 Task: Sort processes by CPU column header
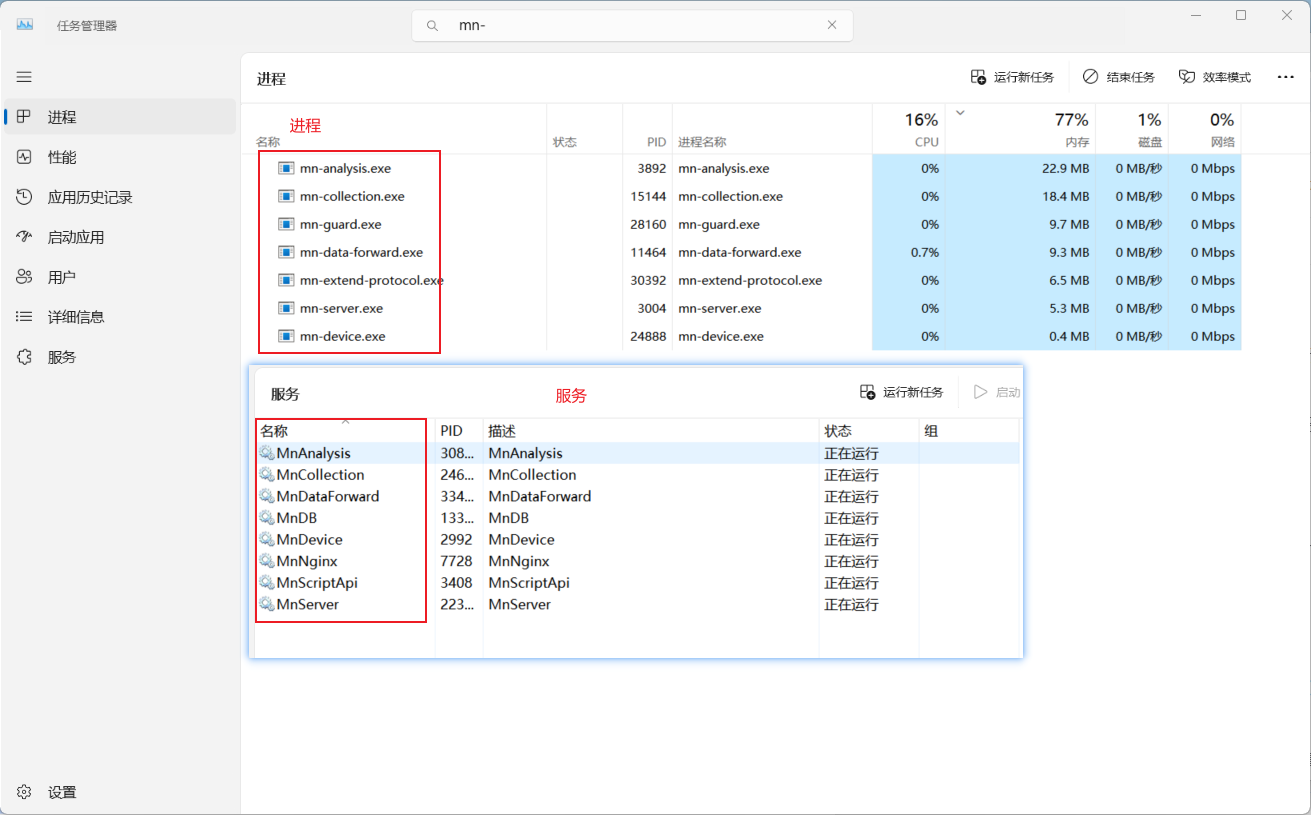pos(908,130)
